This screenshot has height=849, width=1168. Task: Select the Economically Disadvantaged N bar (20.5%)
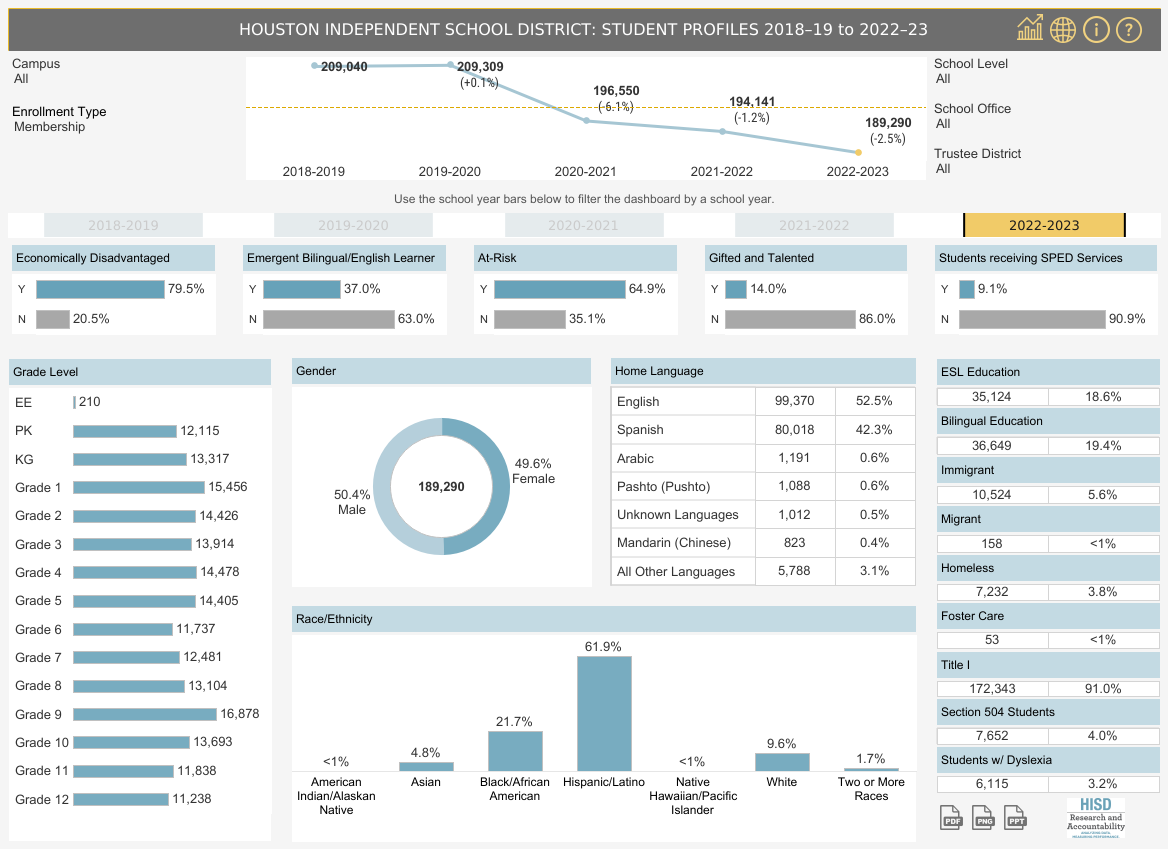point(52,319)
